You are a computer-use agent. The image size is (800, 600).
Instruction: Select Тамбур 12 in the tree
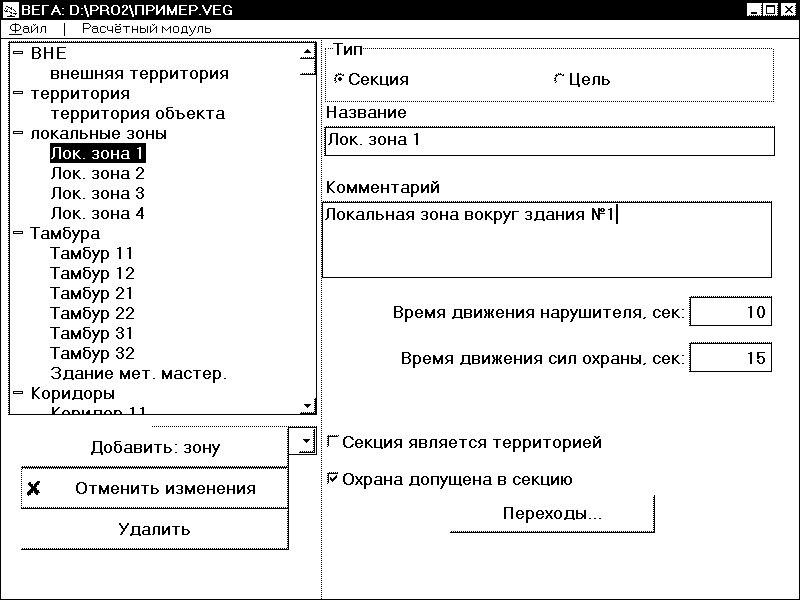pos(92,273)
